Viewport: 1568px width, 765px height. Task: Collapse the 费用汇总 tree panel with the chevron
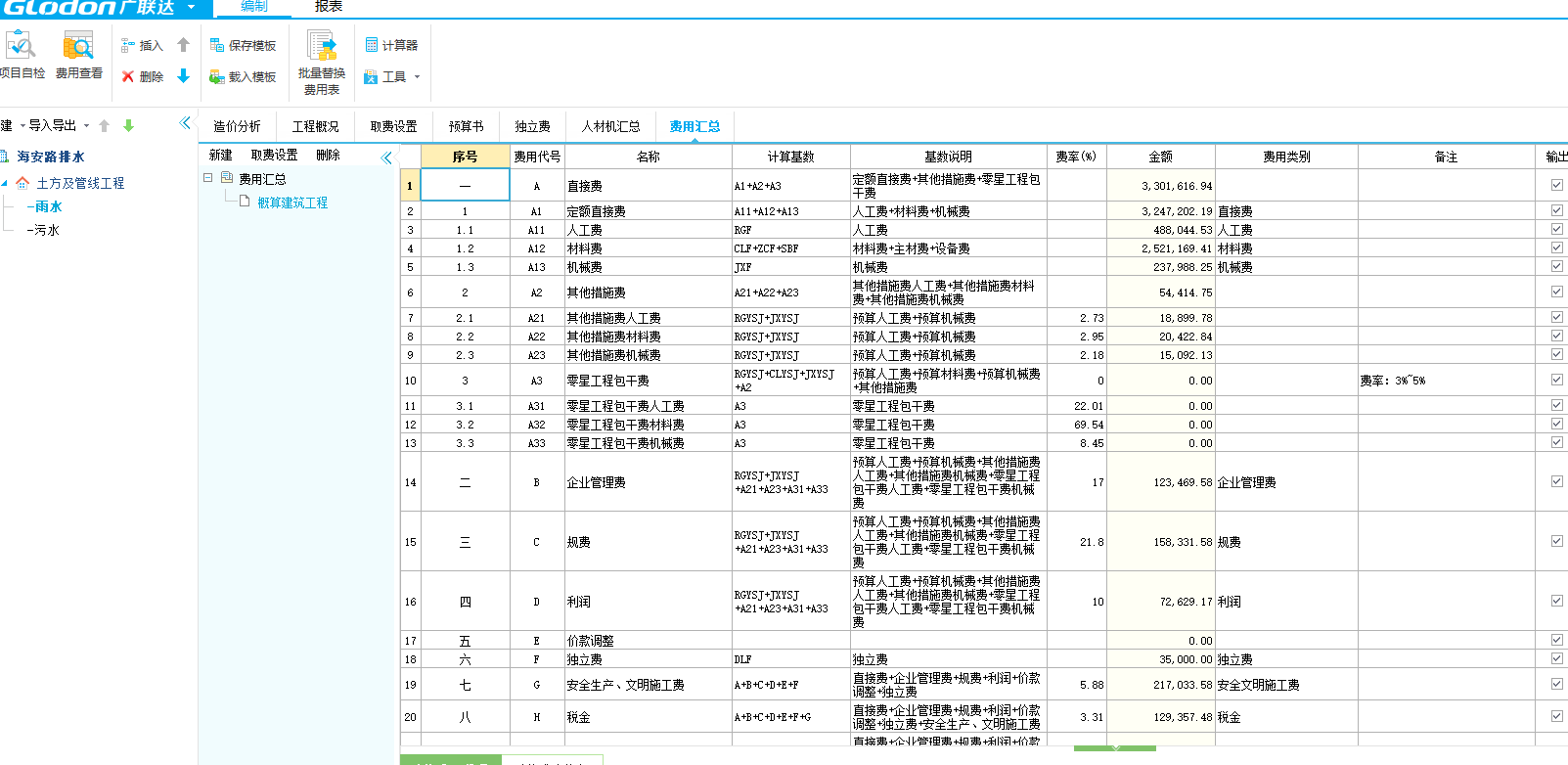click(x=386, y=157)
